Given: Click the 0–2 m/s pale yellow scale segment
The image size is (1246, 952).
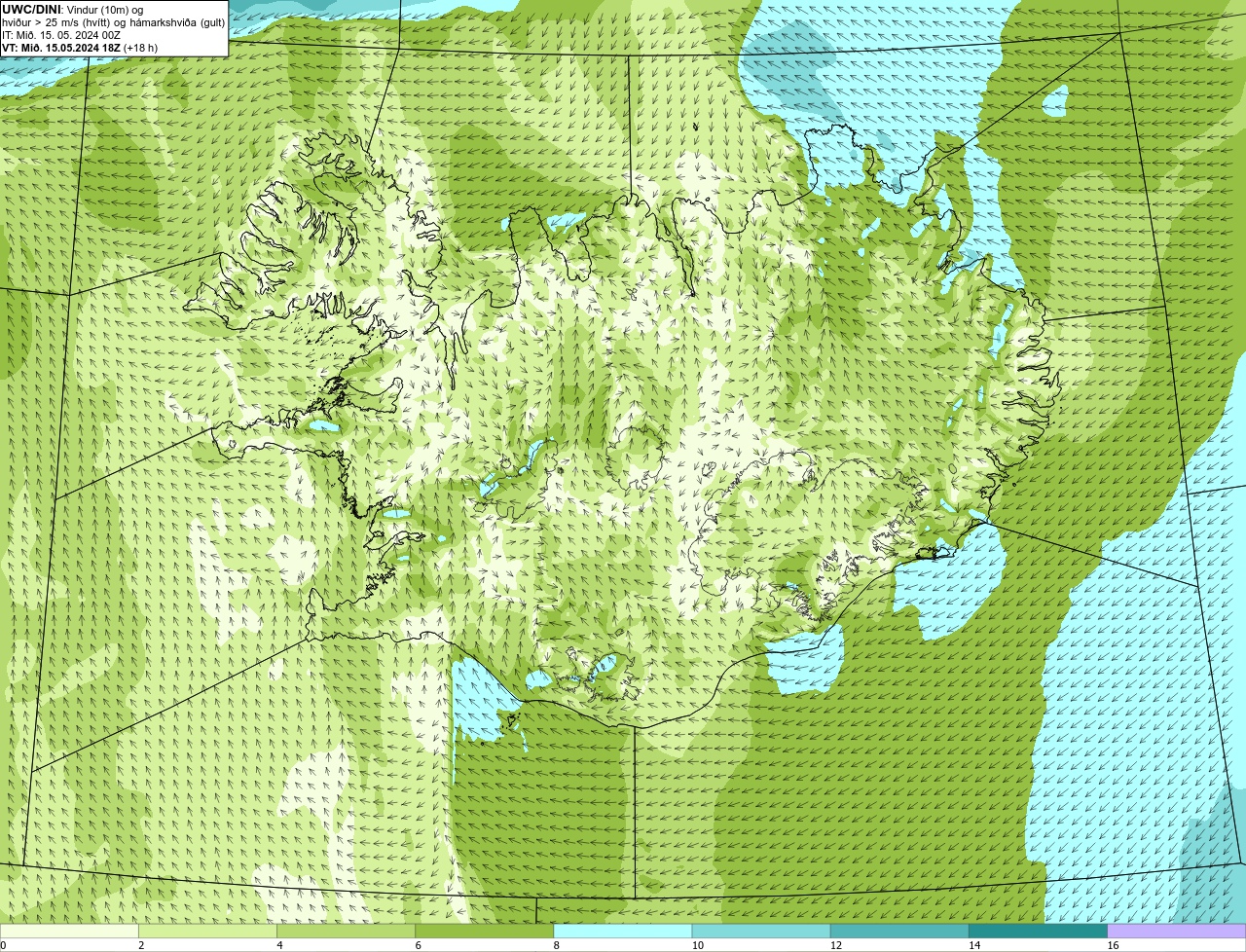Looking at the screenshot, I should [x=69, y=931].
